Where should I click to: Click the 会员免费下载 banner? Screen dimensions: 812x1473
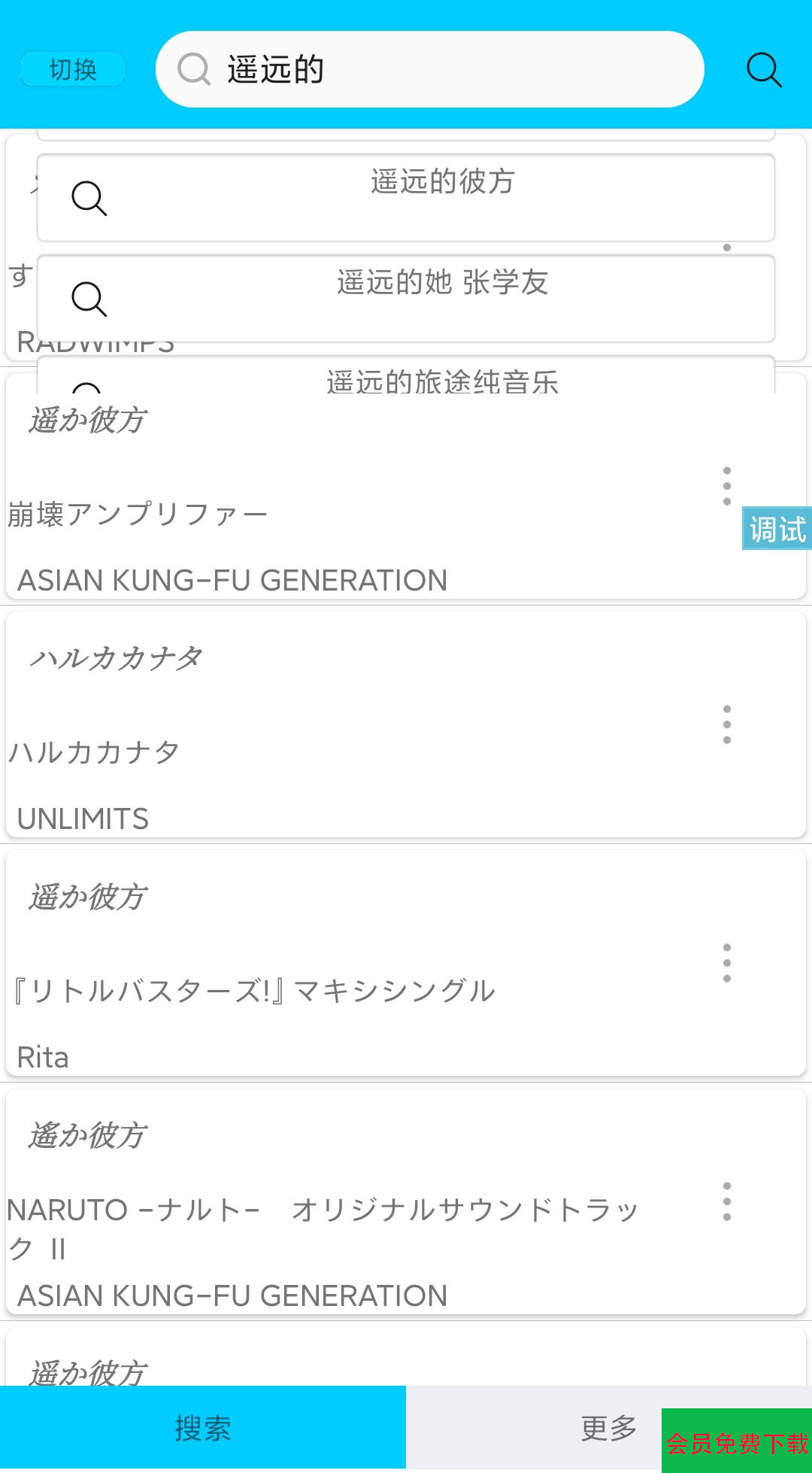[737, 1441]
